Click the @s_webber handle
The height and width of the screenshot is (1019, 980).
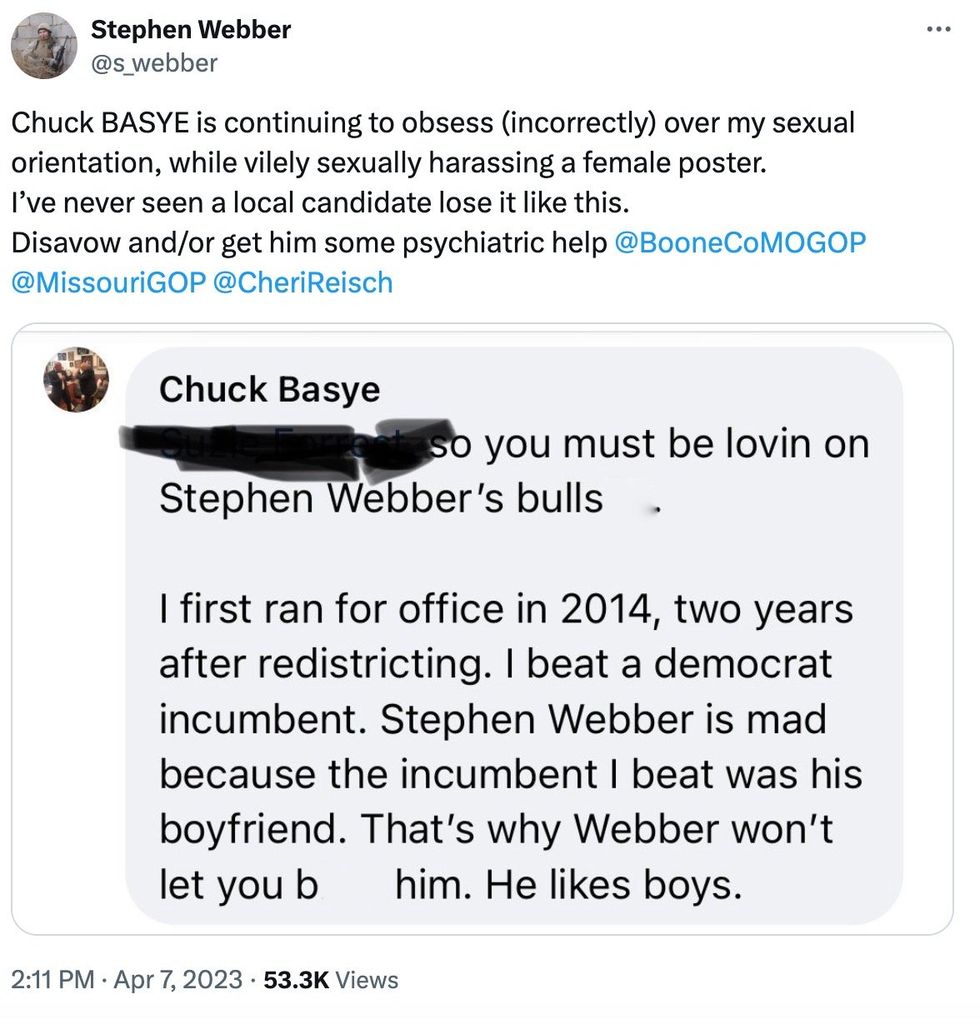click(x=154, y=63)
